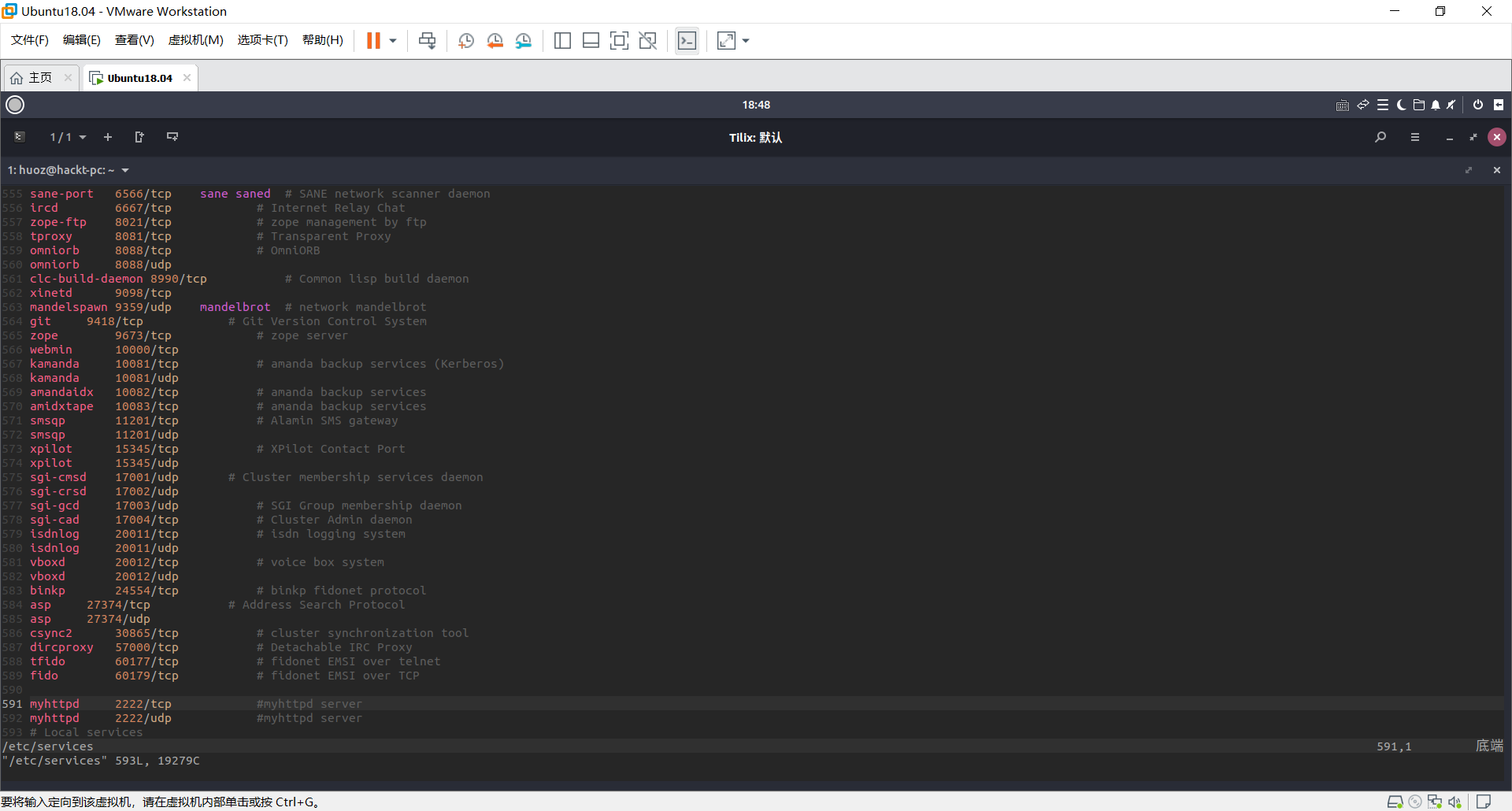Maximize the terminal pane with the arrows icon

coord(1469,170)
